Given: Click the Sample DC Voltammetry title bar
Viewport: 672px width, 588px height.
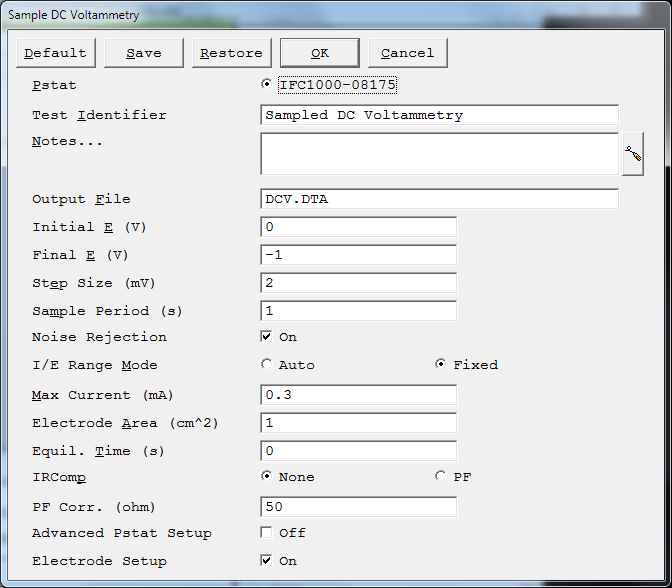Looking at the screenshot, I should click(334, 15).
